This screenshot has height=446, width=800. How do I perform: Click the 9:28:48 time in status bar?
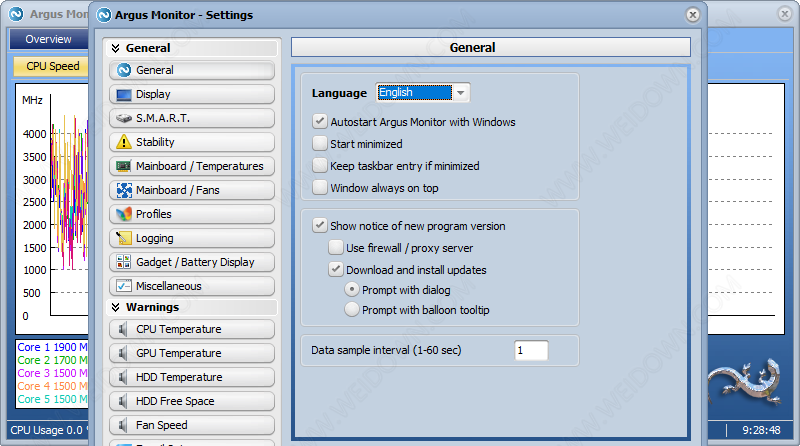(761, 430)
